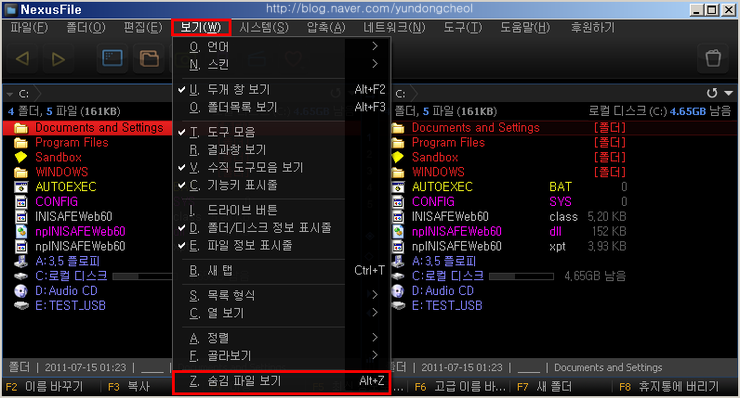Toggle 두개 창 보기 checked option
740x398 pixels.
[283, 89]
